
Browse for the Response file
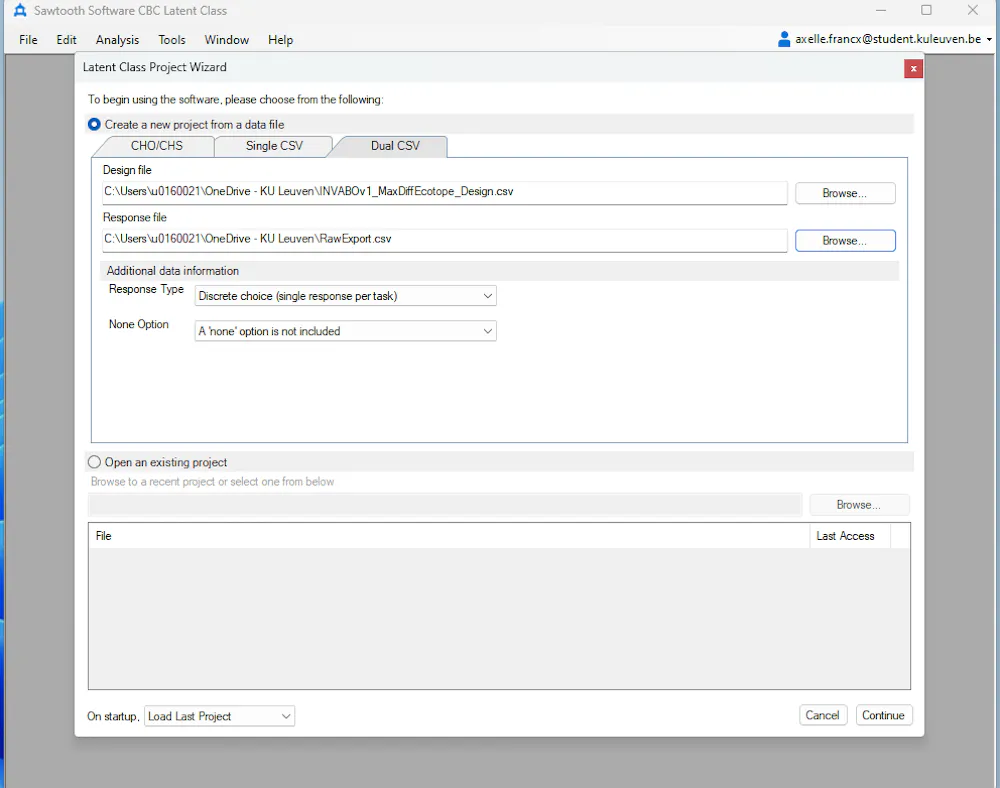pyautogui.click(x=845, y=240)
